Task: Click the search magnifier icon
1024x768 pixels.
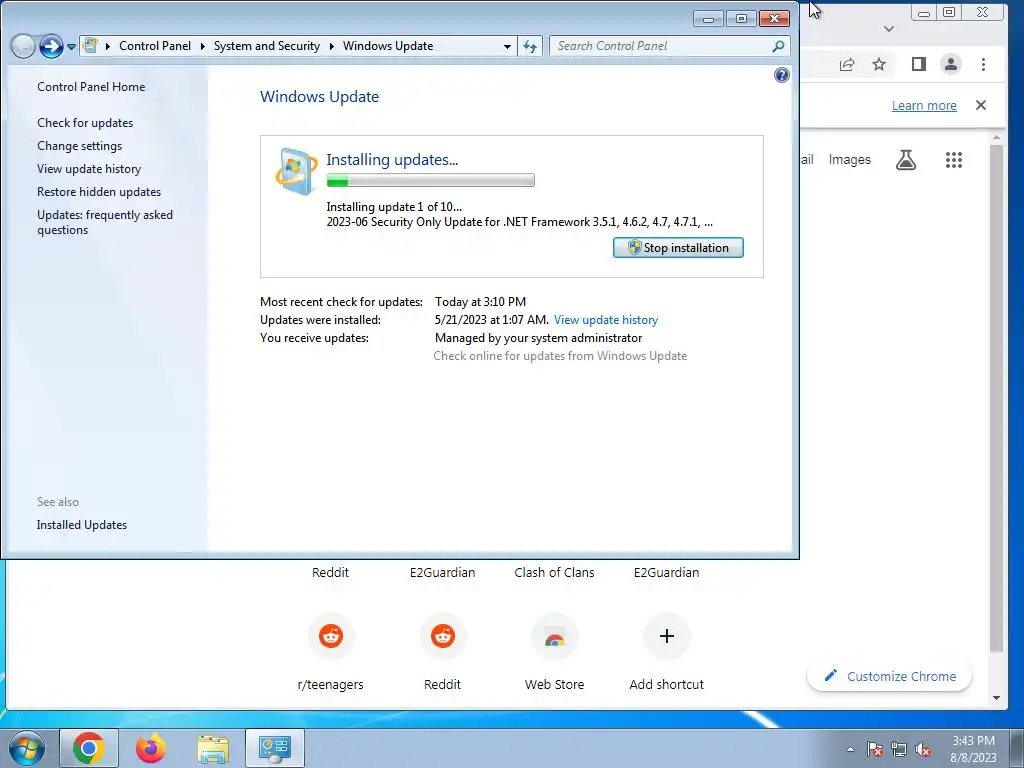Action: tap(778, 46)
